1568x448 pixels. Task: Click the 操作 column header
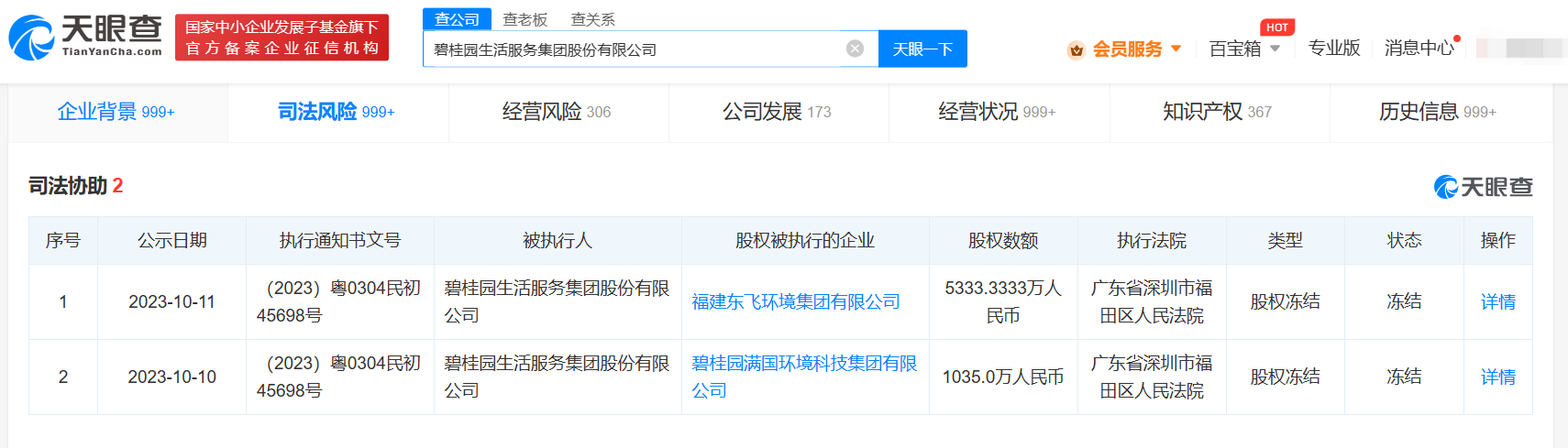click(1498, 240)
